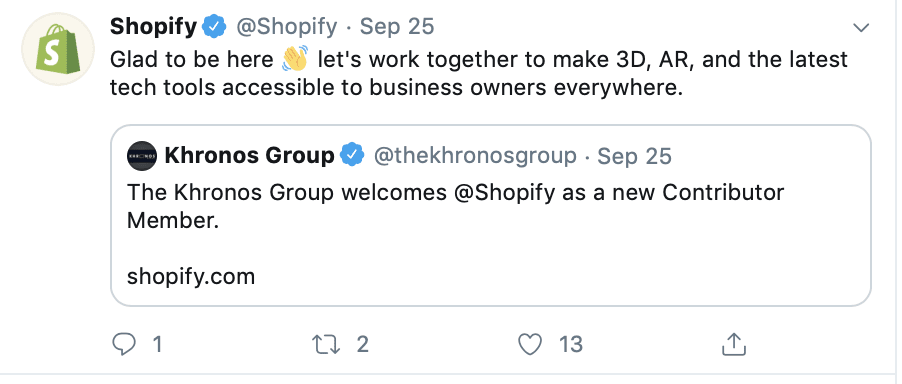Open the Khronos Group display name
902x384 pixels.
(249, 156)
